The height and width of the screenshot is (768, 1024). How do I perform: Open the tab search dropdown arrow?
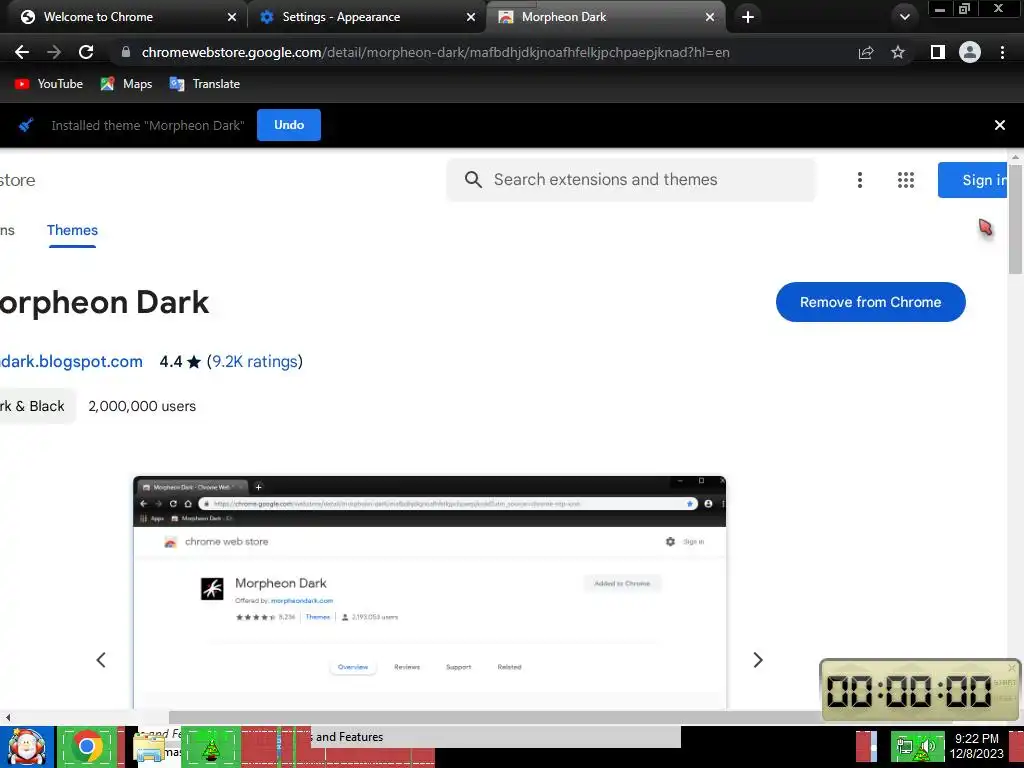[904, 17]
